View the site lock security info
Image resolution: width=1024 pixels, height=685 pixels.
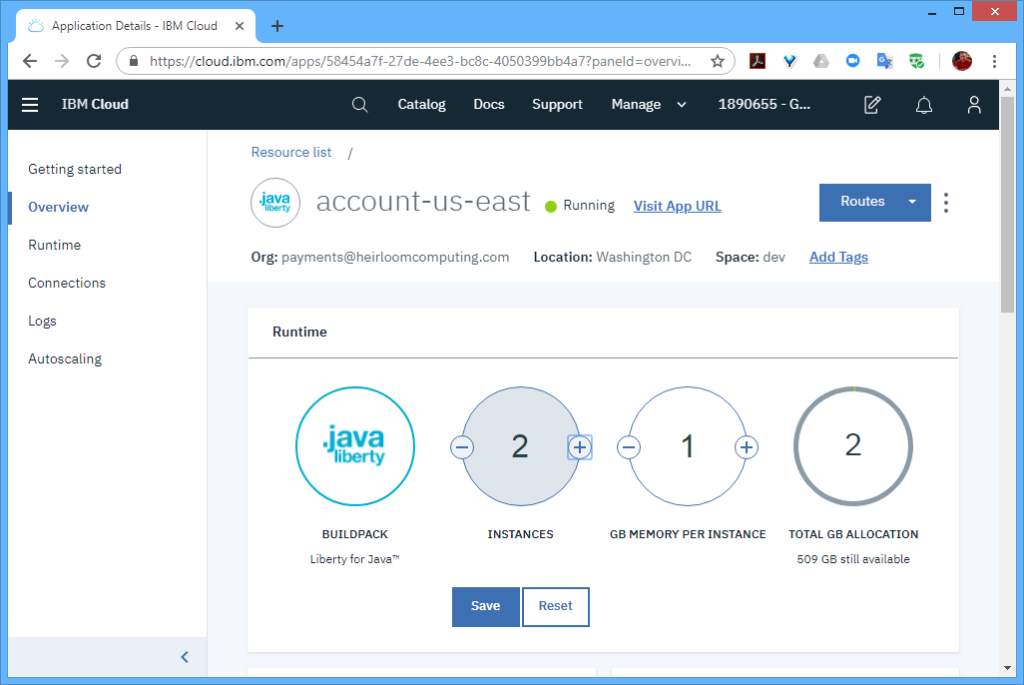pos(134,61)
